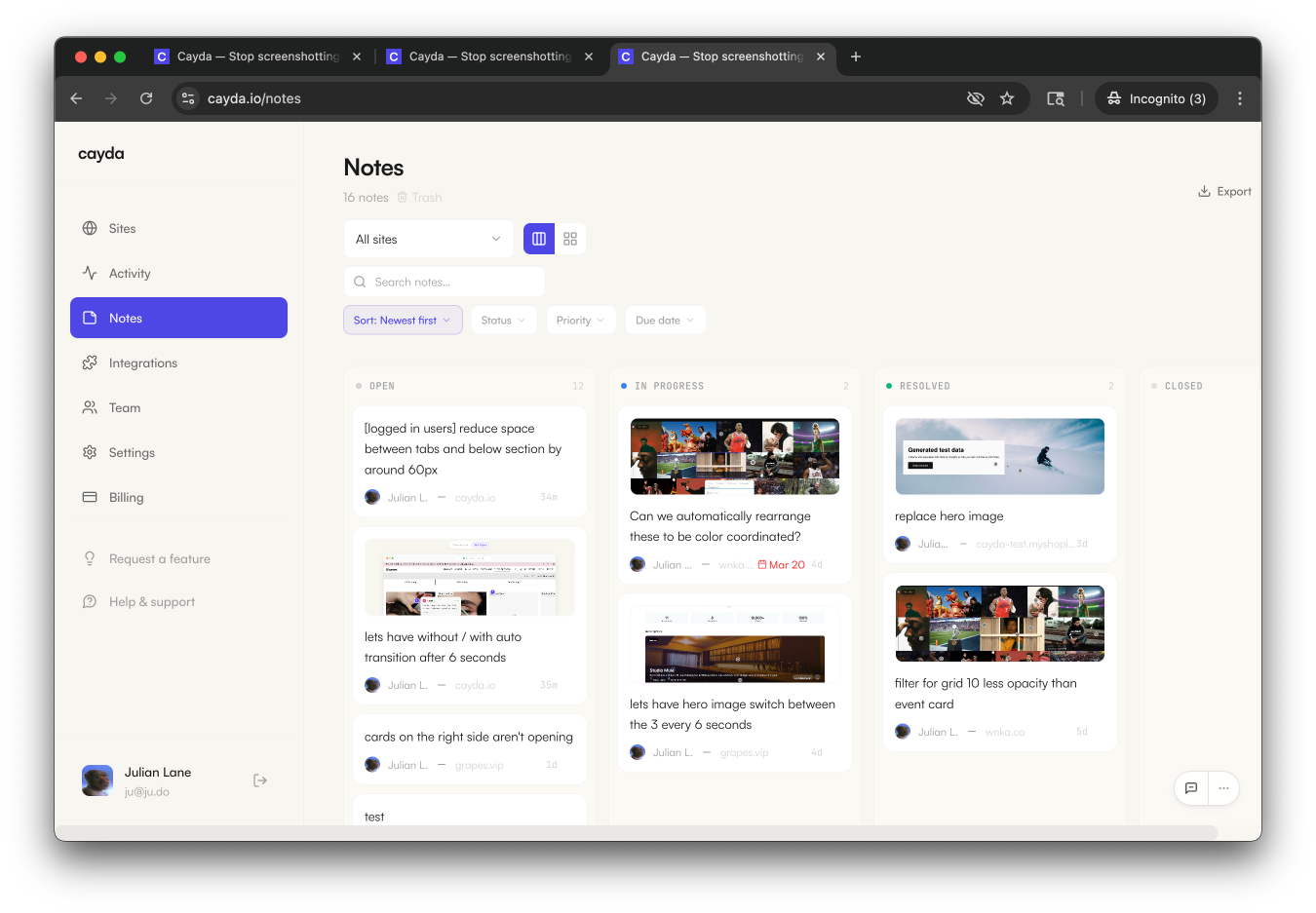1316x913 pixels.
Task: Click the logout icon beside Julian Lane
Action: tap(260, 780)
